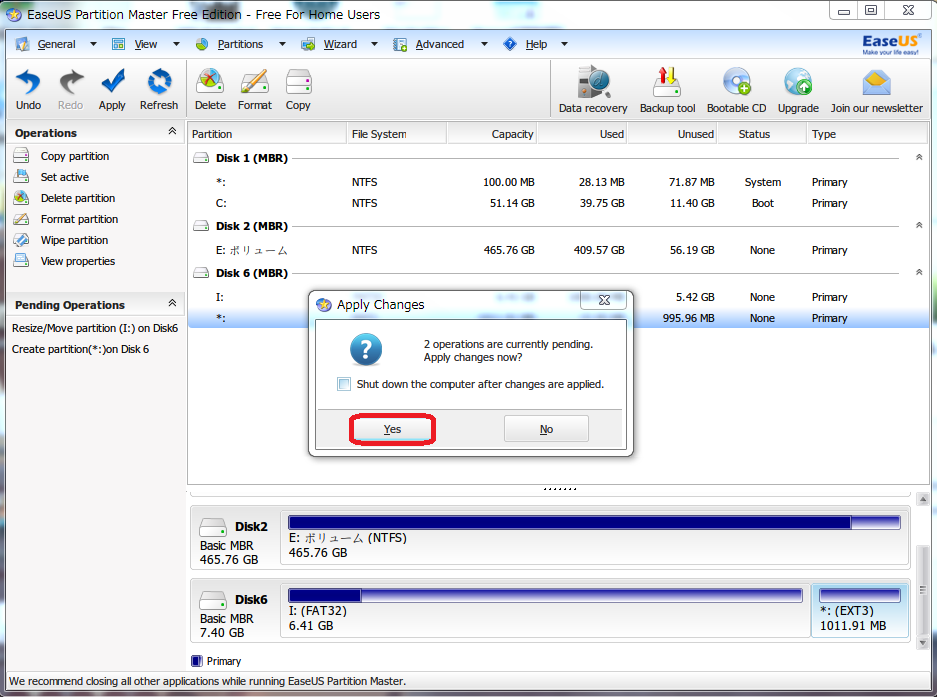This screenshot has height=697, width=937.
Task: Click the Primary legend color box
Action: pos(197,661)
